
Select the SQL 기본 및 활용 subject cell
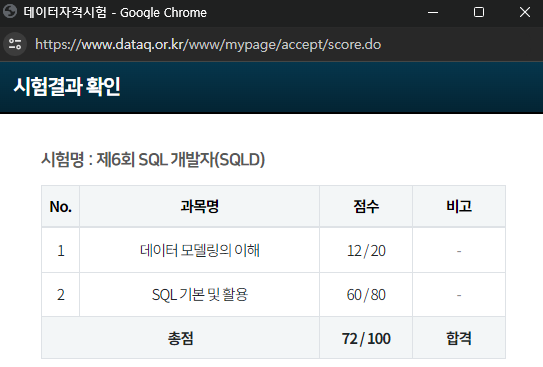tap(199, 295)
